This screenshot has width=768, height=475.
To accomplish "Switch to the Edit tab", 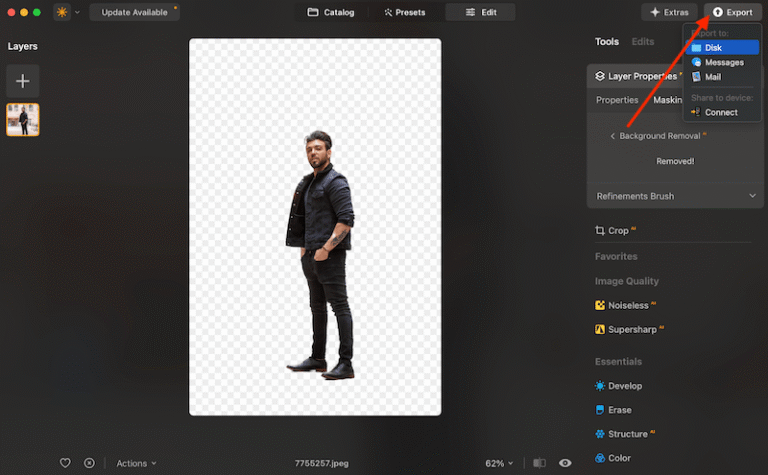I will [x=480, y=12].
